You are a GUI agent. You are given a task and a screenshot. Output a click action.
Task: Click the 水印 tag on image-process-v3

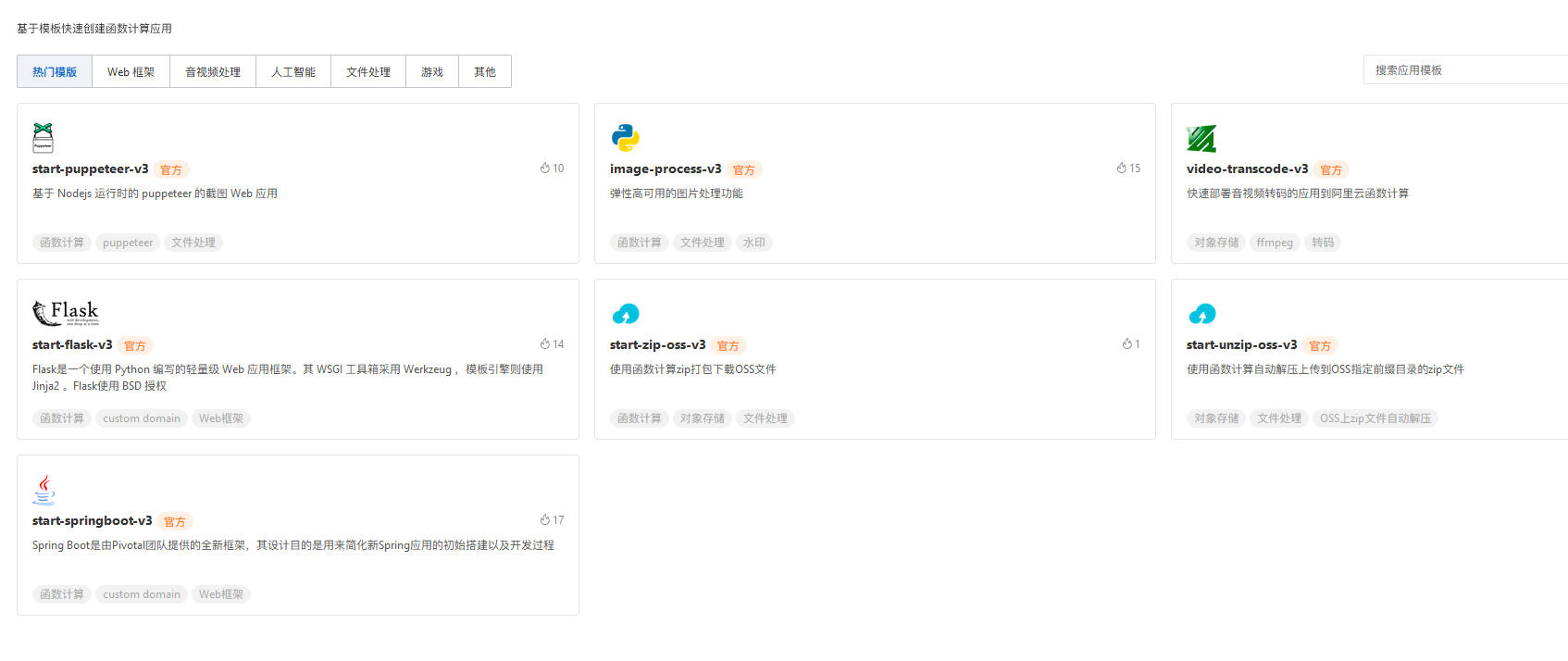tap(754, 243)
